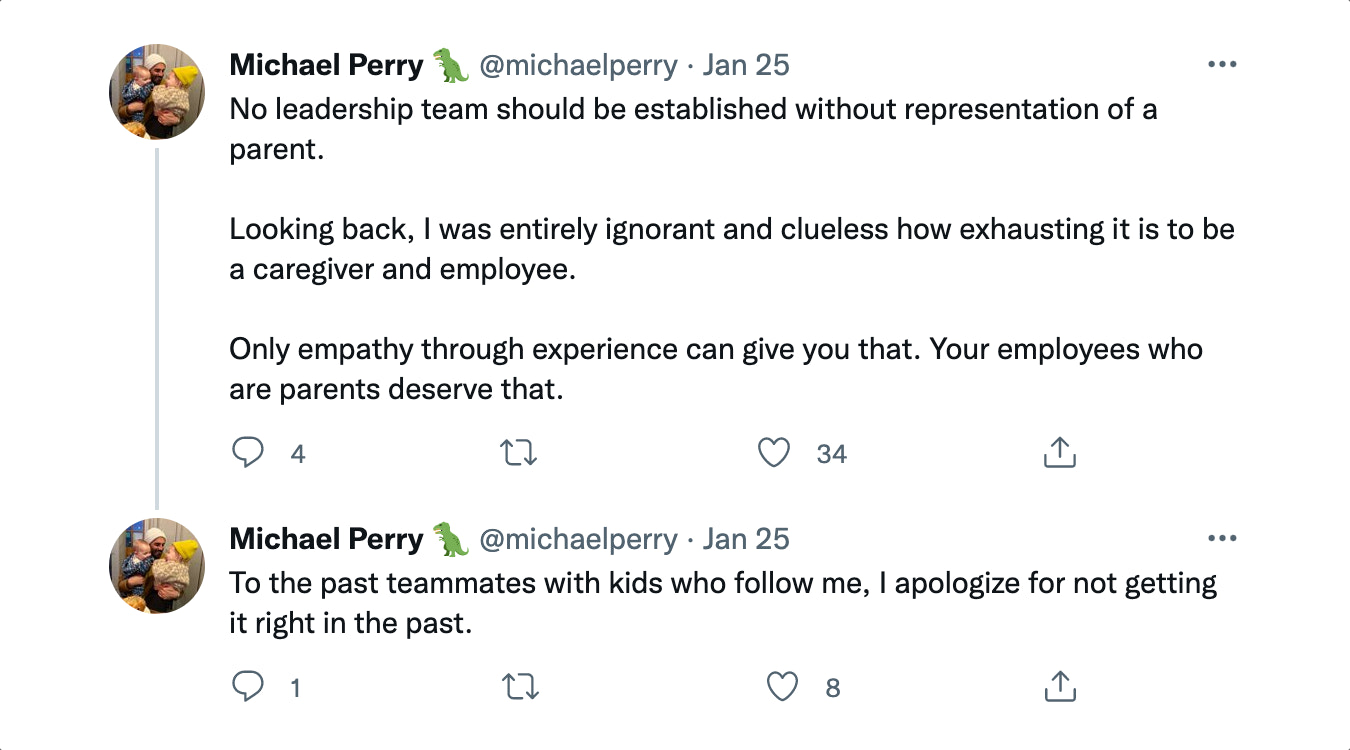Visit Michael Perry's name link in second tweet
This screenshot has height=750, width=1350.
point(326,540)
